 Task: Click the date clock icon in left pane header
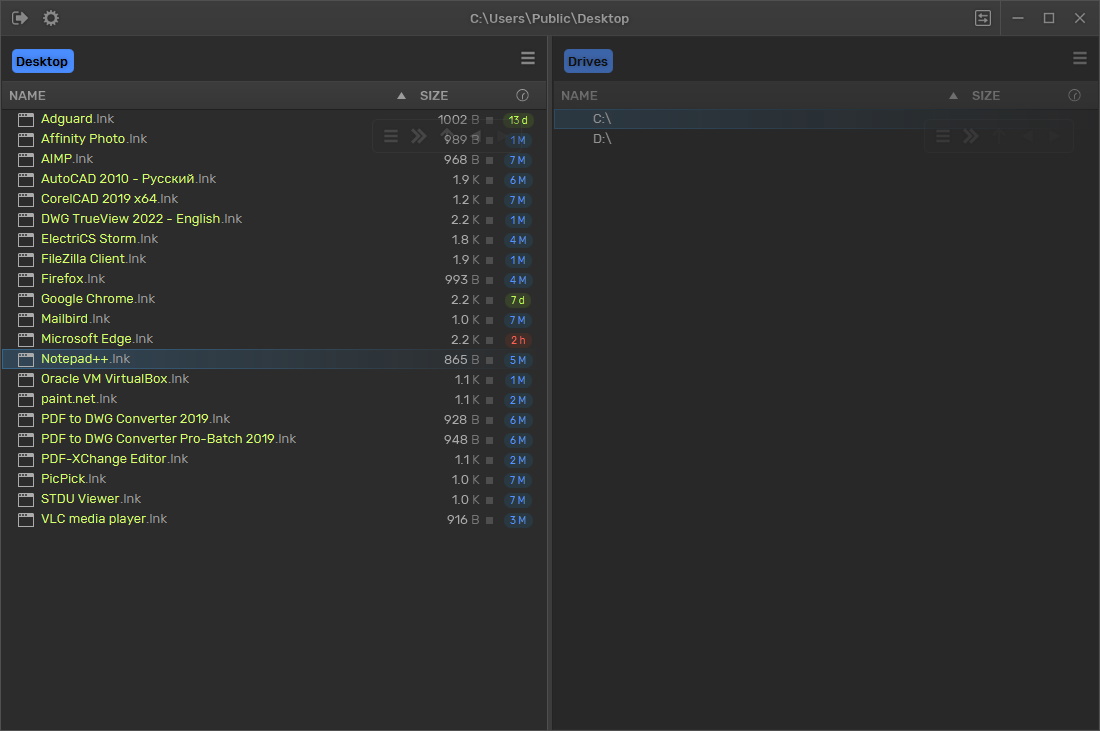tap(522, 96)
